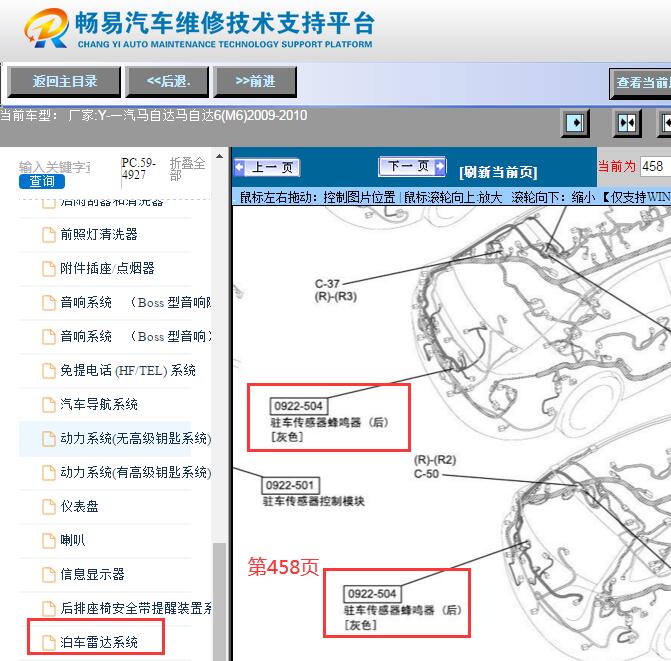The image size is (671, 661).
Task: Click the C-50 connector label
Action: click(x=427, y=474)
